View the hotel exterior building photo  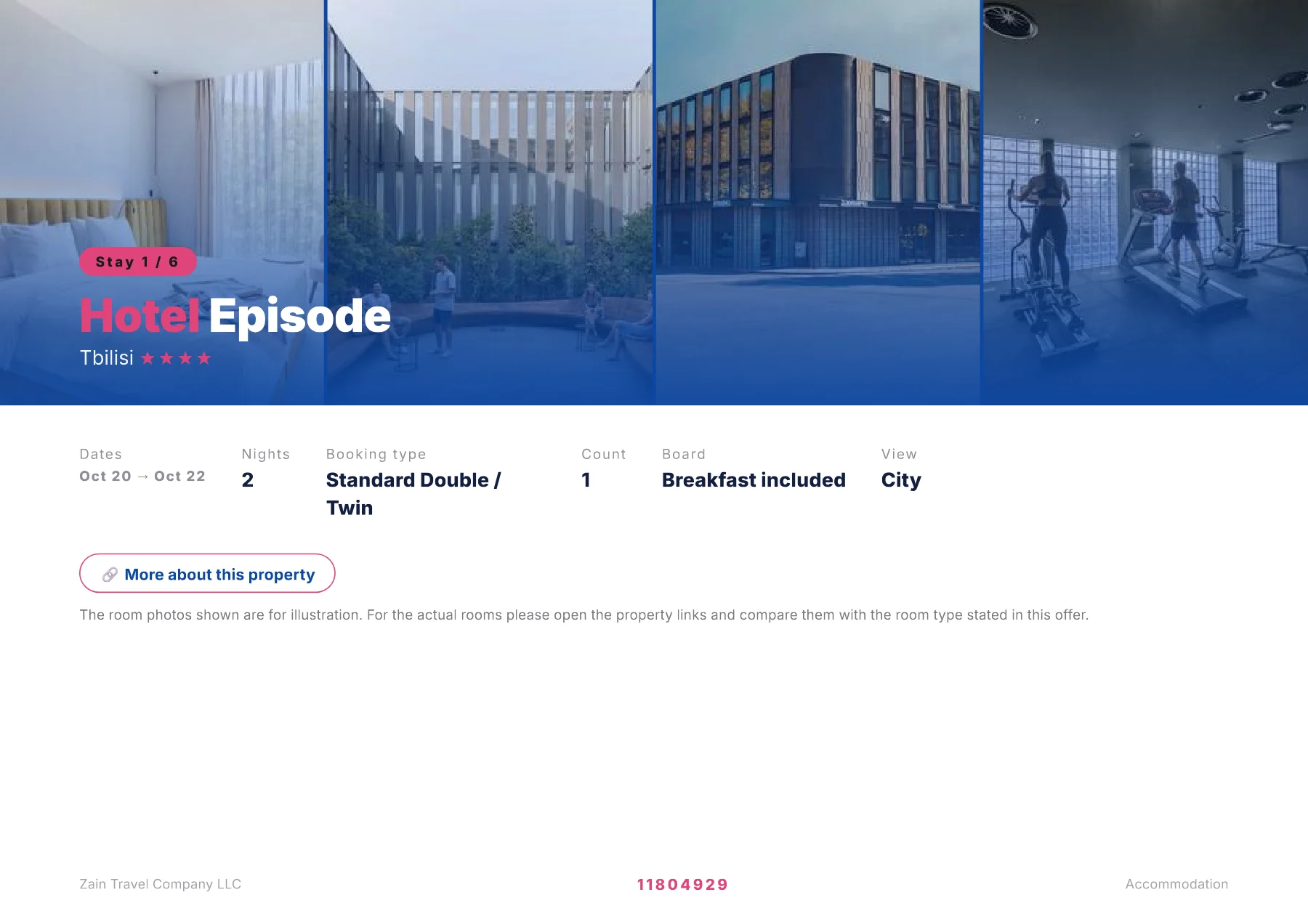(x=817, y=202)
